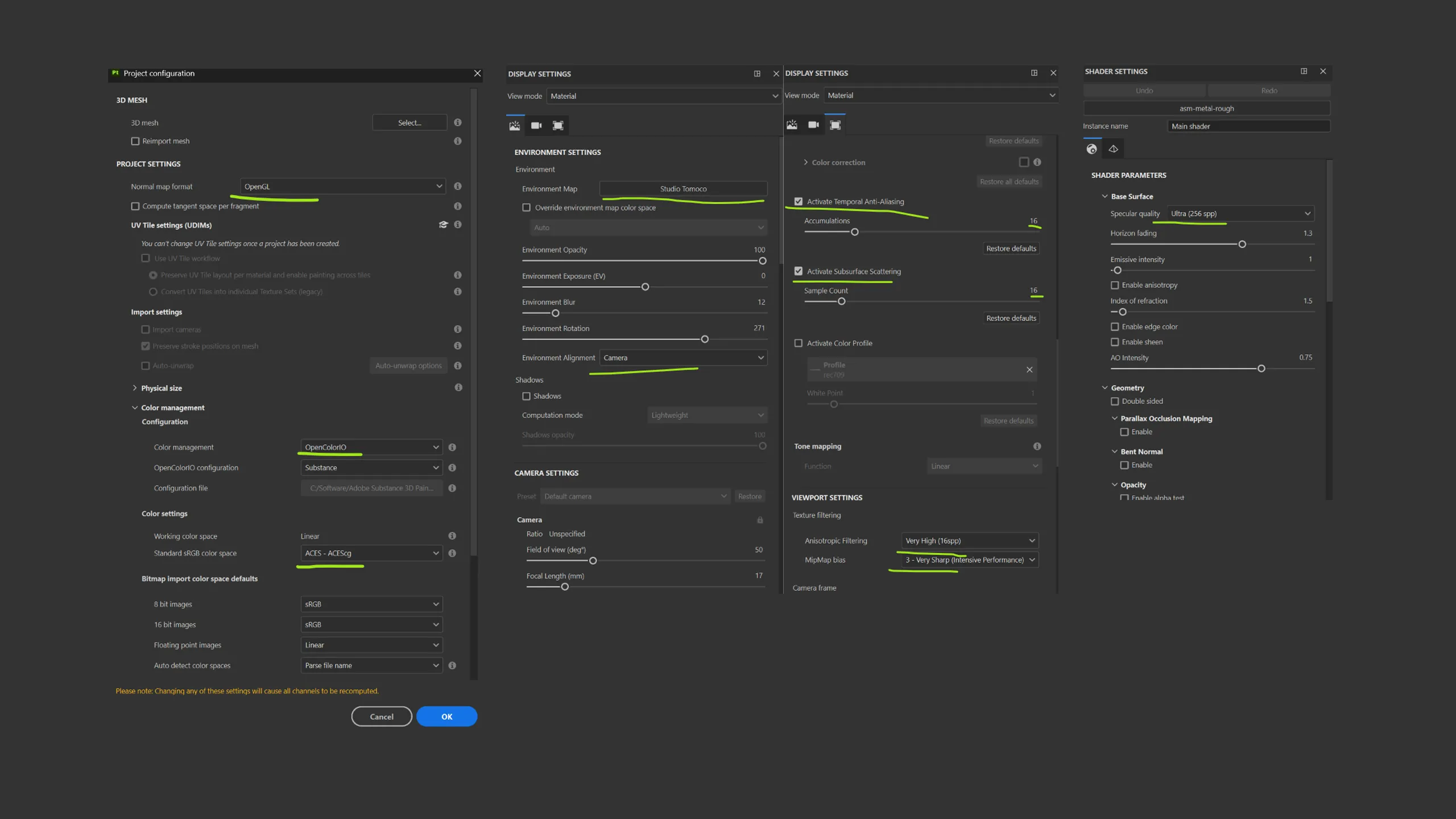The height and width of the screenshot is (819, 1456).
Task: Click the UV Tile settings tutorial icon
Action: pos(443,225)
